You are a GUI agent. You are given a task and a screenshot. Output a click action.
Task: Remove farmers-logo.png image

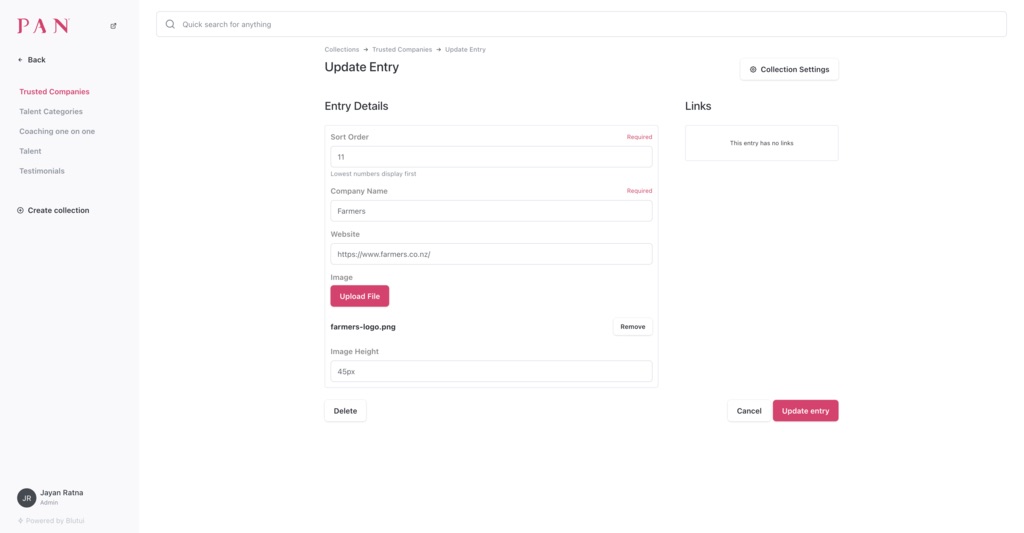pyautogui.click(x=633, y=327)
